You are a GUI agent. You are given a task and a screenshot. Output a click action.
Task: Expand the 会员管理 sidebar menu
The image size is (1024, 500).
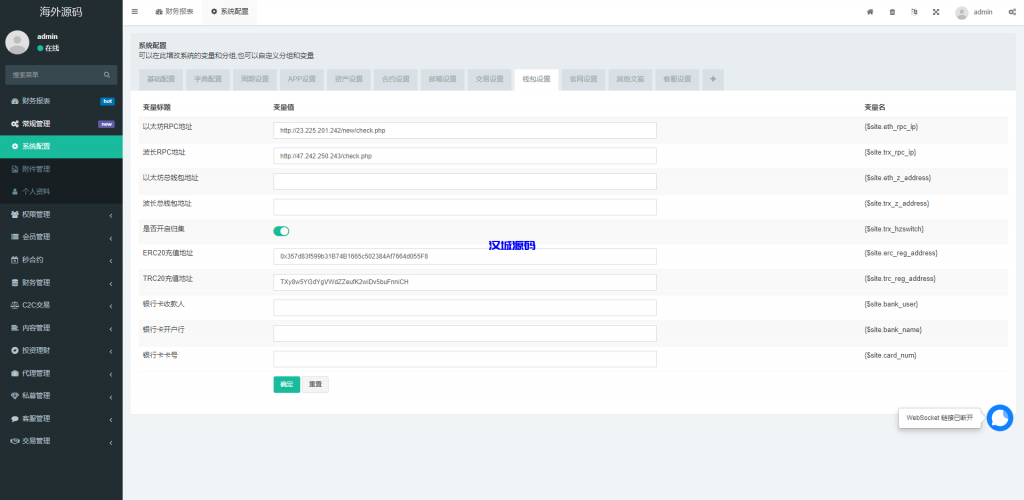(60, 237)
